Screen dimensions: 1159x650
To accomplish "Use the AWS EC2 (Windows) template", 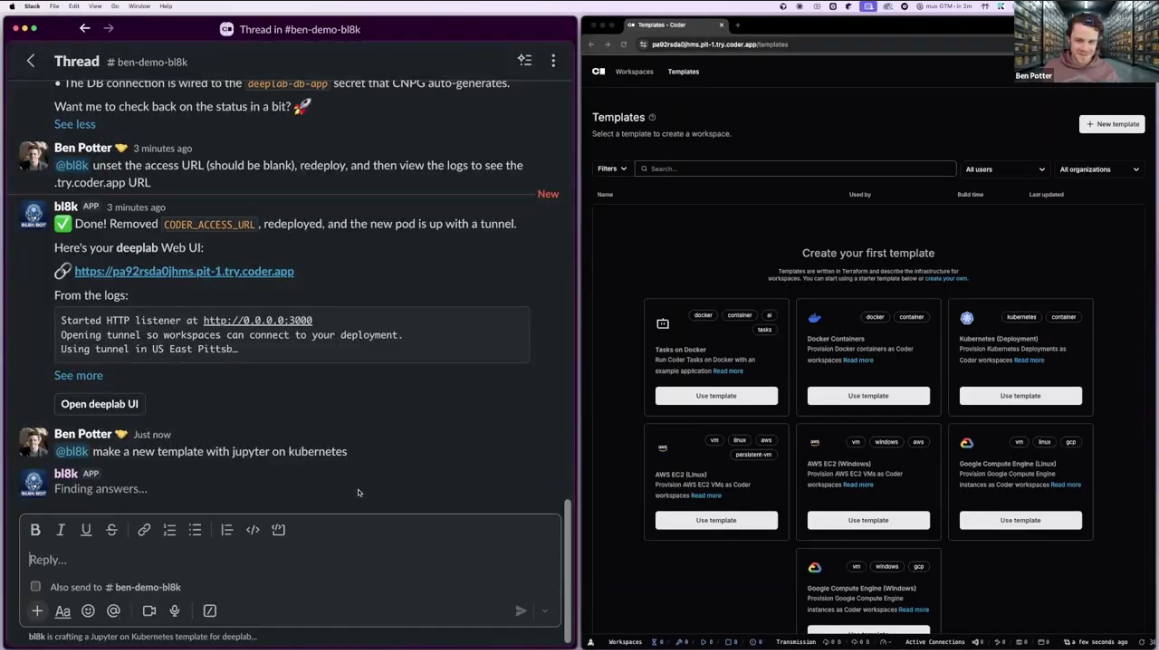I will pyautogui.click(x=869, y=521).
